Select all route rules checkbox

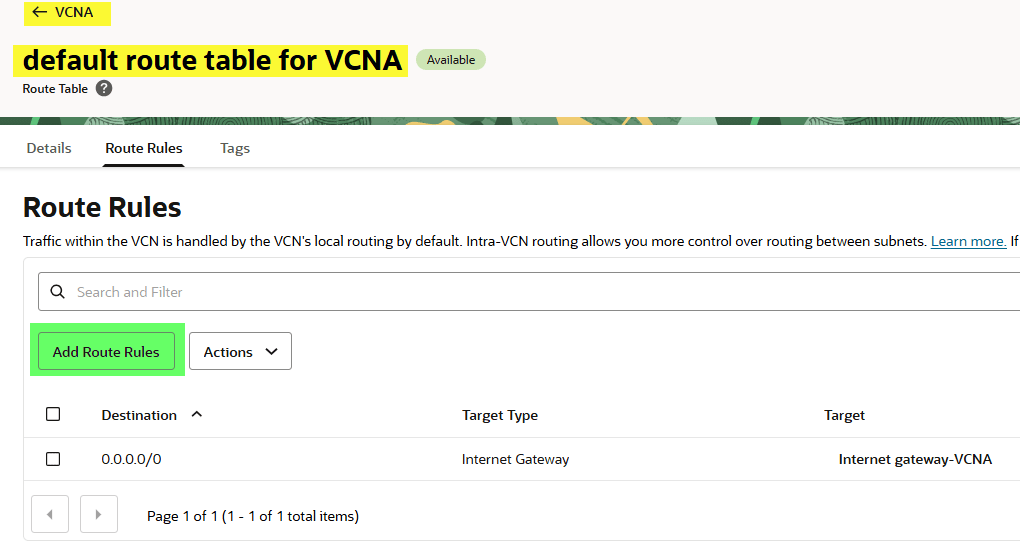53,414
